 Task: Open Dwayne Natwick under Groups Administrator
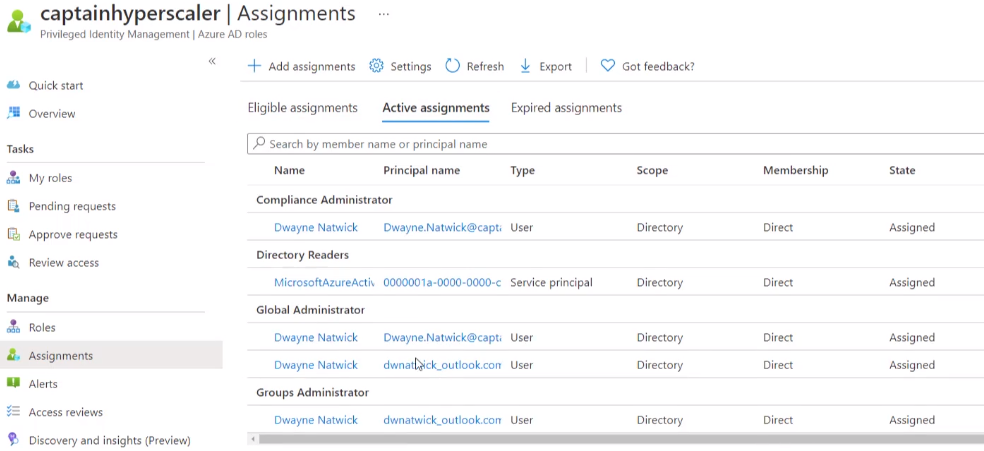[316, 420]
